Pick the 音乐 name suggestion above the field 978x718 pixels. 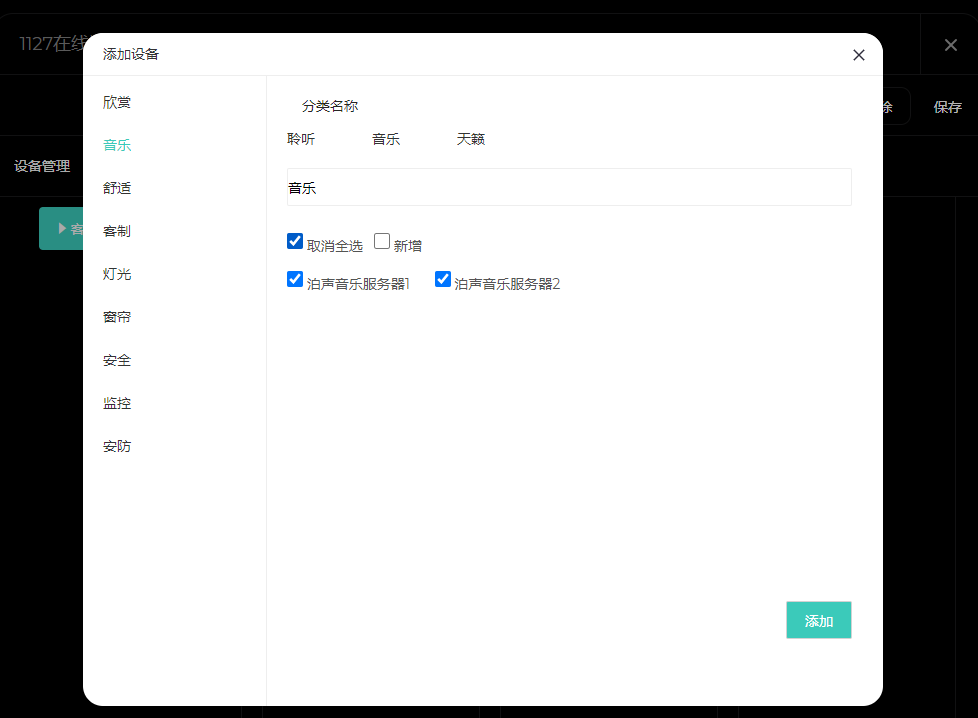tap(385, 139)
